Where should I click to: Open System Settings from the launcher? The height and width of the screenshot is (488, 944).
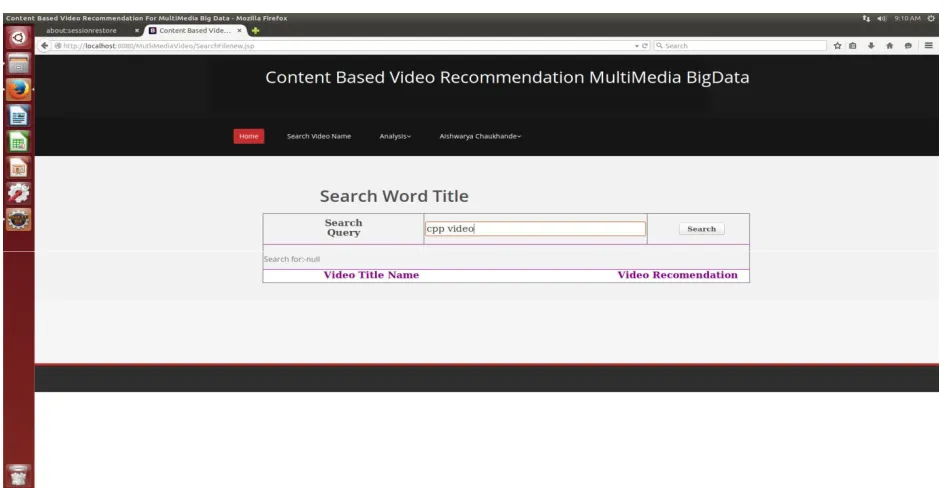coord(18,193)
